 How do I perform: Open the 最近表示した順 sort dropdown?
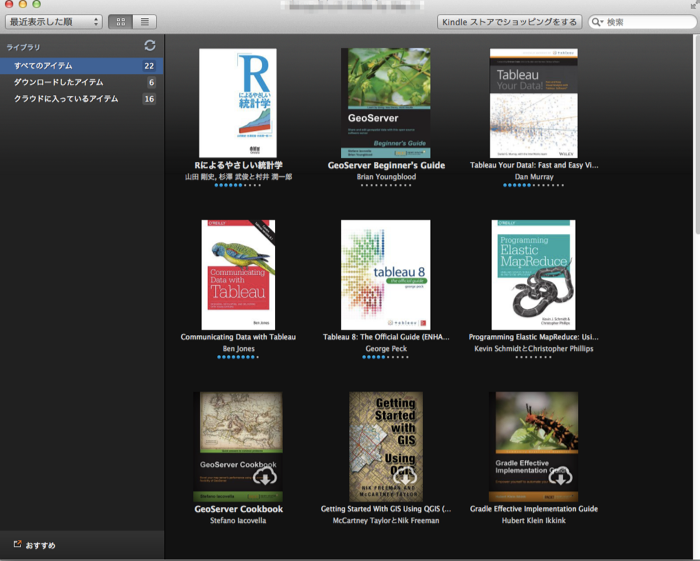pyautogui.click(x=54, y=22)
